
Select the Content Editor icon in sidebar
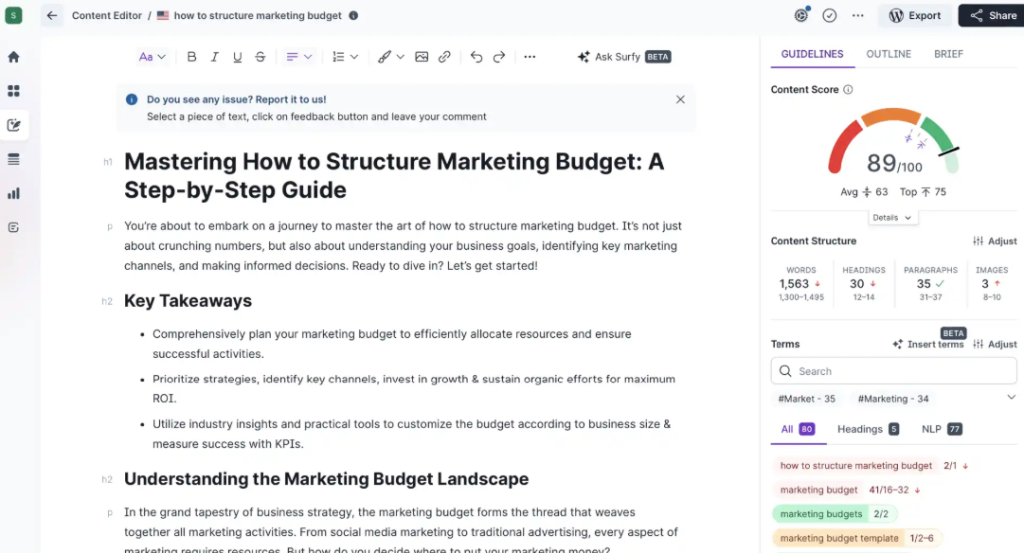click(14, 125)
